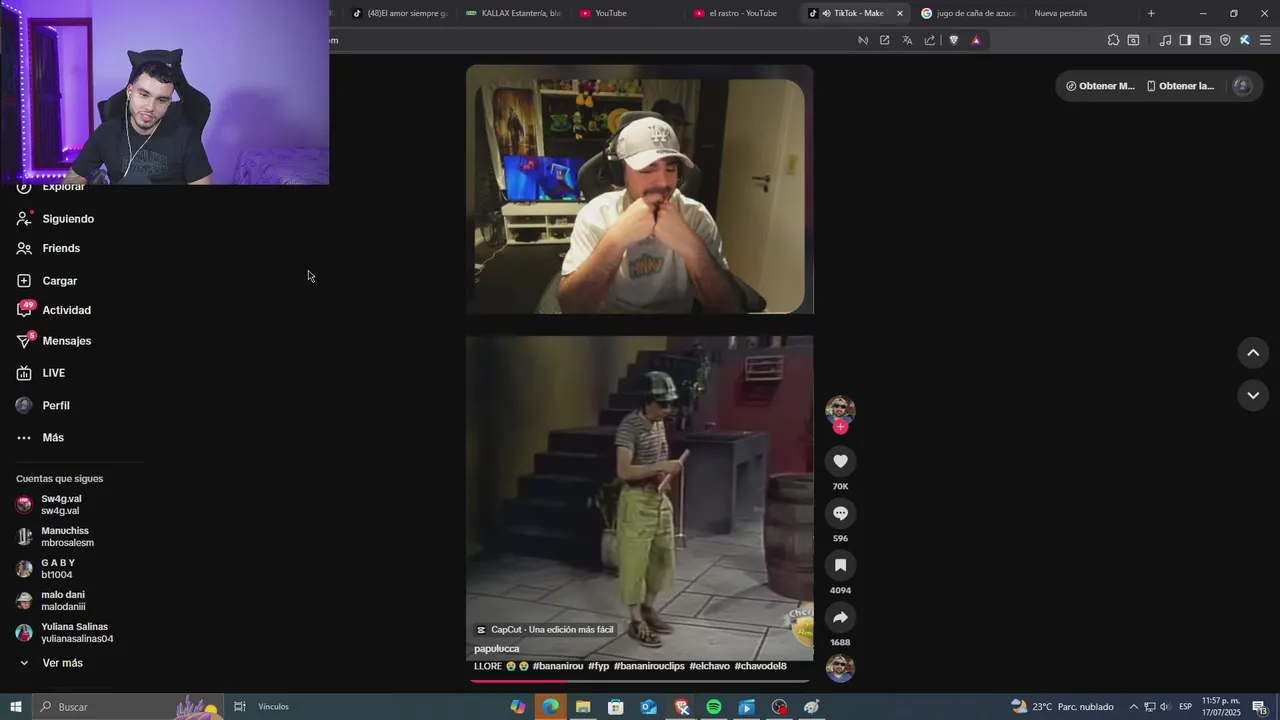
Task: Open Brave Shields lion icon
Action: pyautogui.click(x=953, y=40)
